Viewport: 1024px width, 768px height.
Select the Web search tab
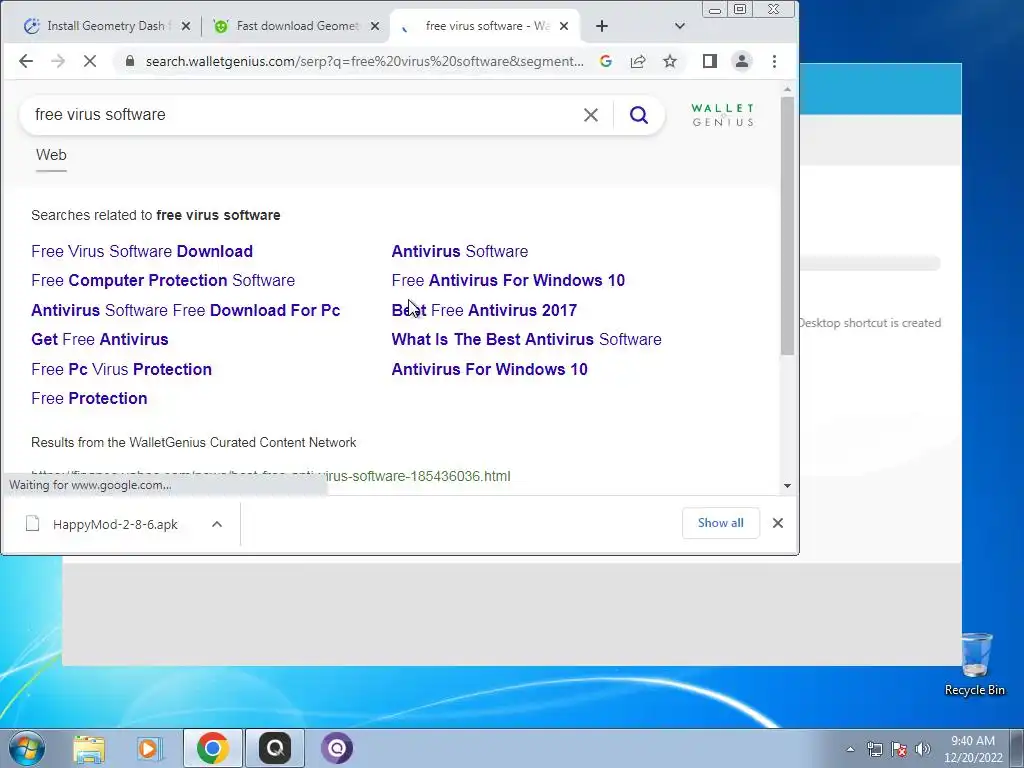[x=51, y=155]
